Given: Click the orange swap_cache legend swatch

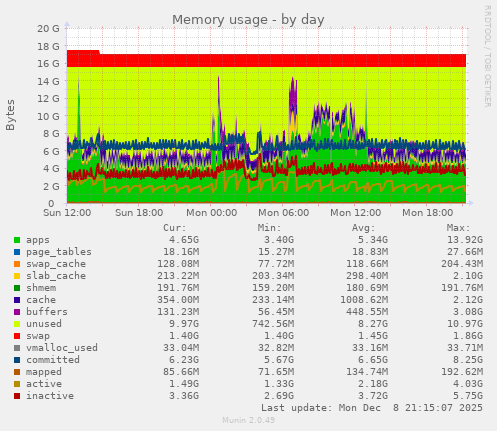Looking at the screenshot, I should coord(17,264).
